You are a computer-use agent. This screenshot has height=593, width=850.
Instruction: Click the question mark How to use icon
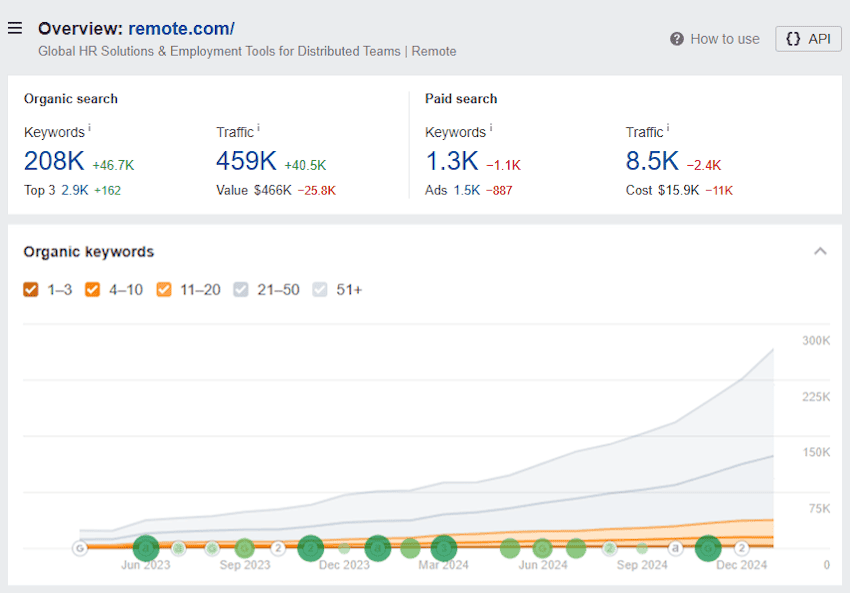pos(677,39)
